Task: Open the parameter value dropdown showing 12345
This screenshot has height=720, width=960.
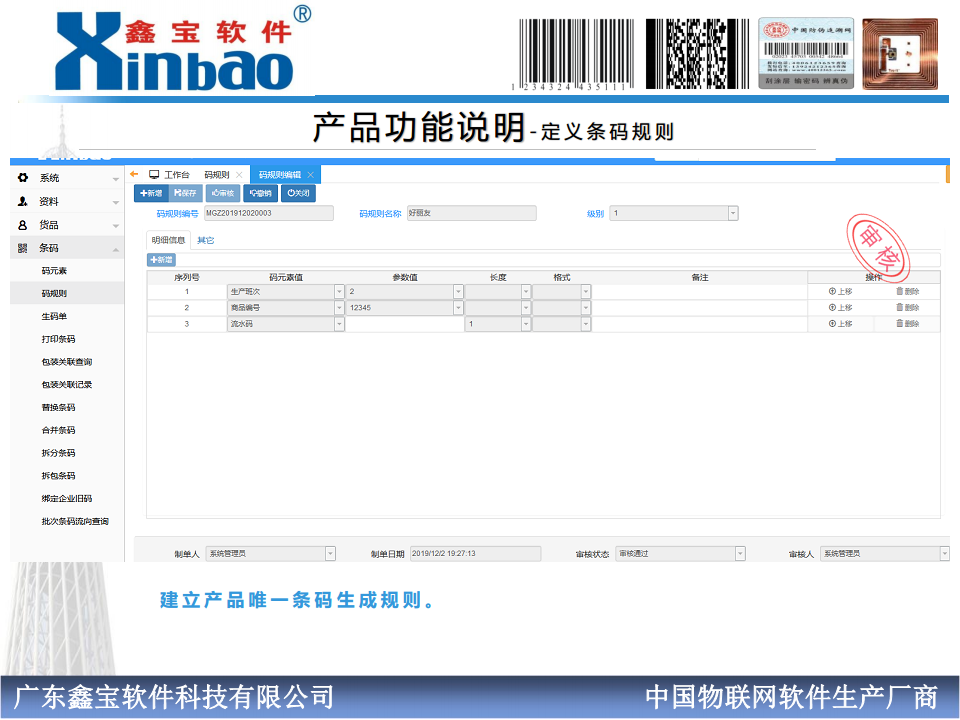Action: pyautogui.click(x=458, y=307)
